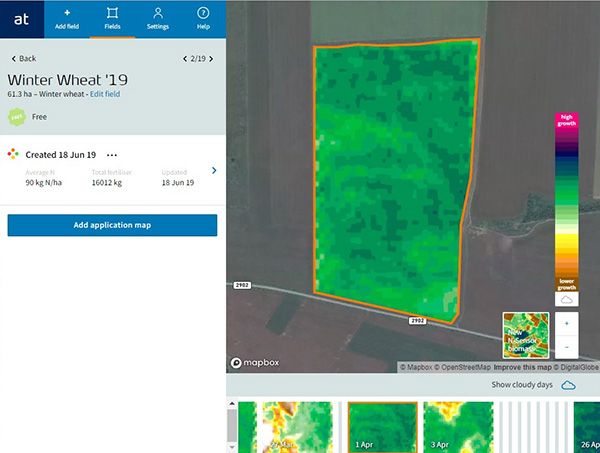600x453 pixels.
Task: Switch to the Fields tab
Action: pyautogui.click(x=112, y=19)
